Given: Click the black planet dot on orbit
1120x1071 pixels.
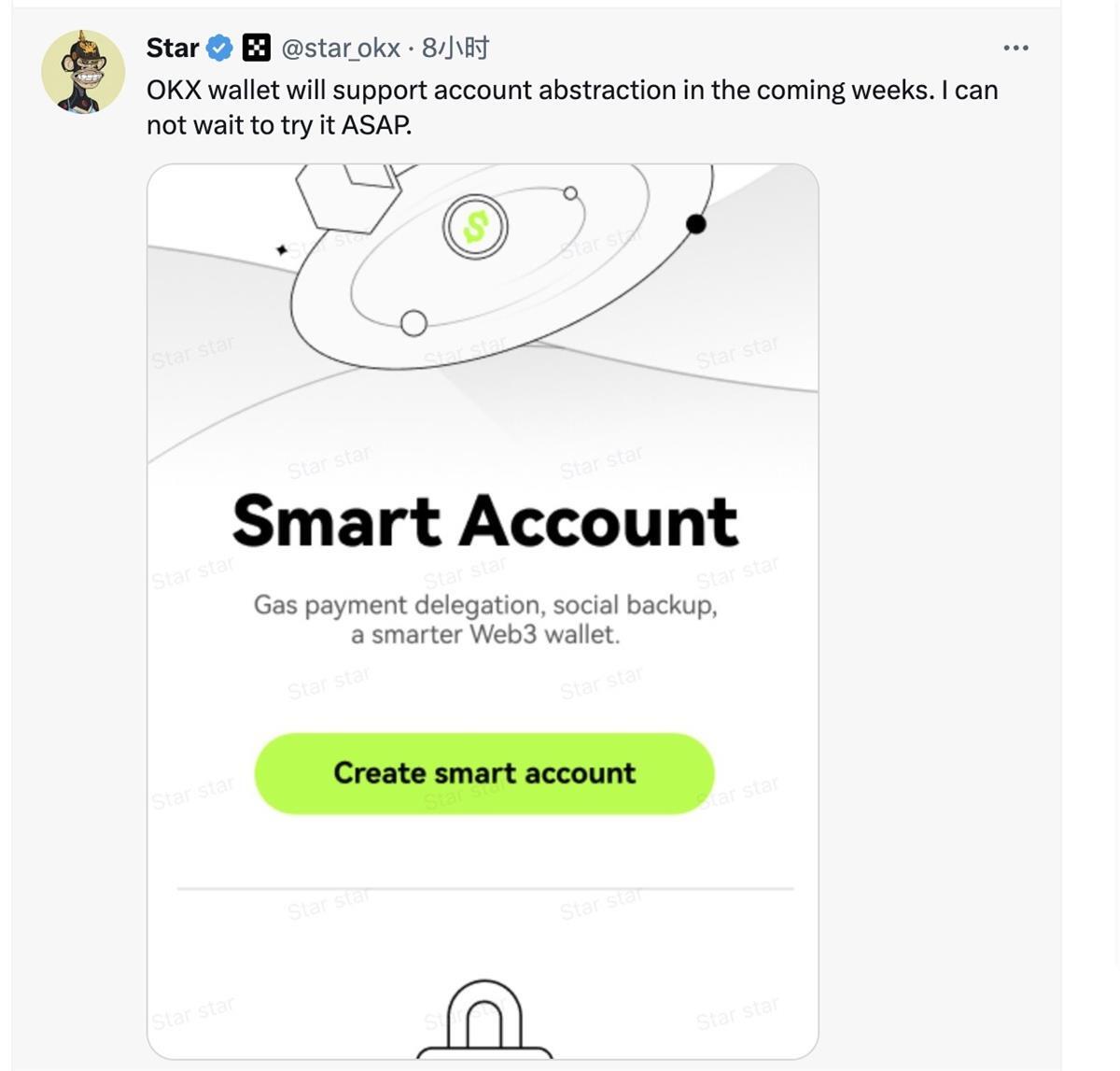Looking at the screenshot, I should pos(695,224).
